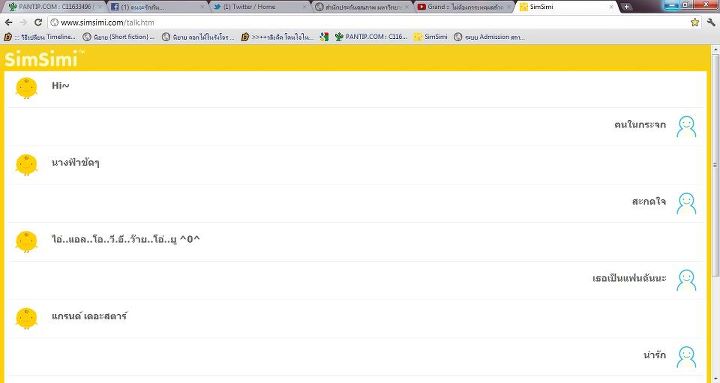720x383 pixels.
Task: Switch to the YouTube Grand tab
Action: click(464, 7)
